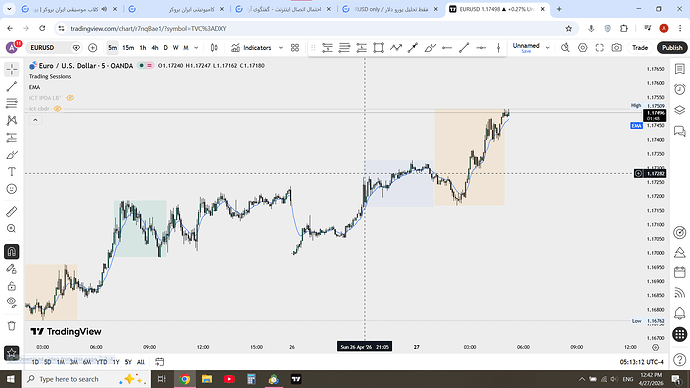Switch to the weekly W timeframe
This screenshot has width=690, height=388.
coord(176,48)
